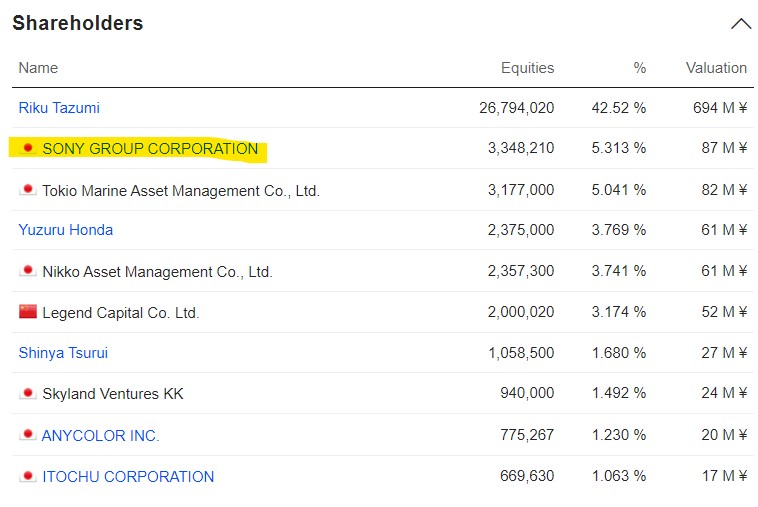Viewport: 758px width, 507px height.
Task: Click Japan flag beside Sony Group Corporation
Action: (28, 149)
